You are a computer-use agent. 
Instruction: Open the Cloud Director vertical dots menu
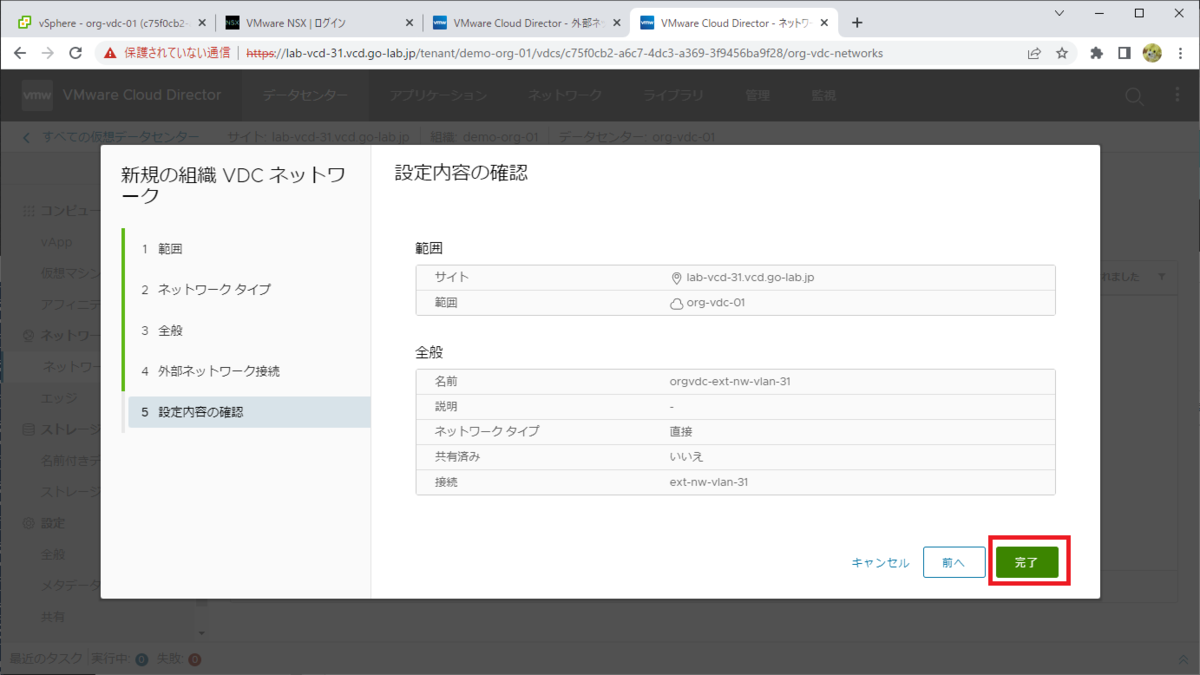coord(1177,96)
